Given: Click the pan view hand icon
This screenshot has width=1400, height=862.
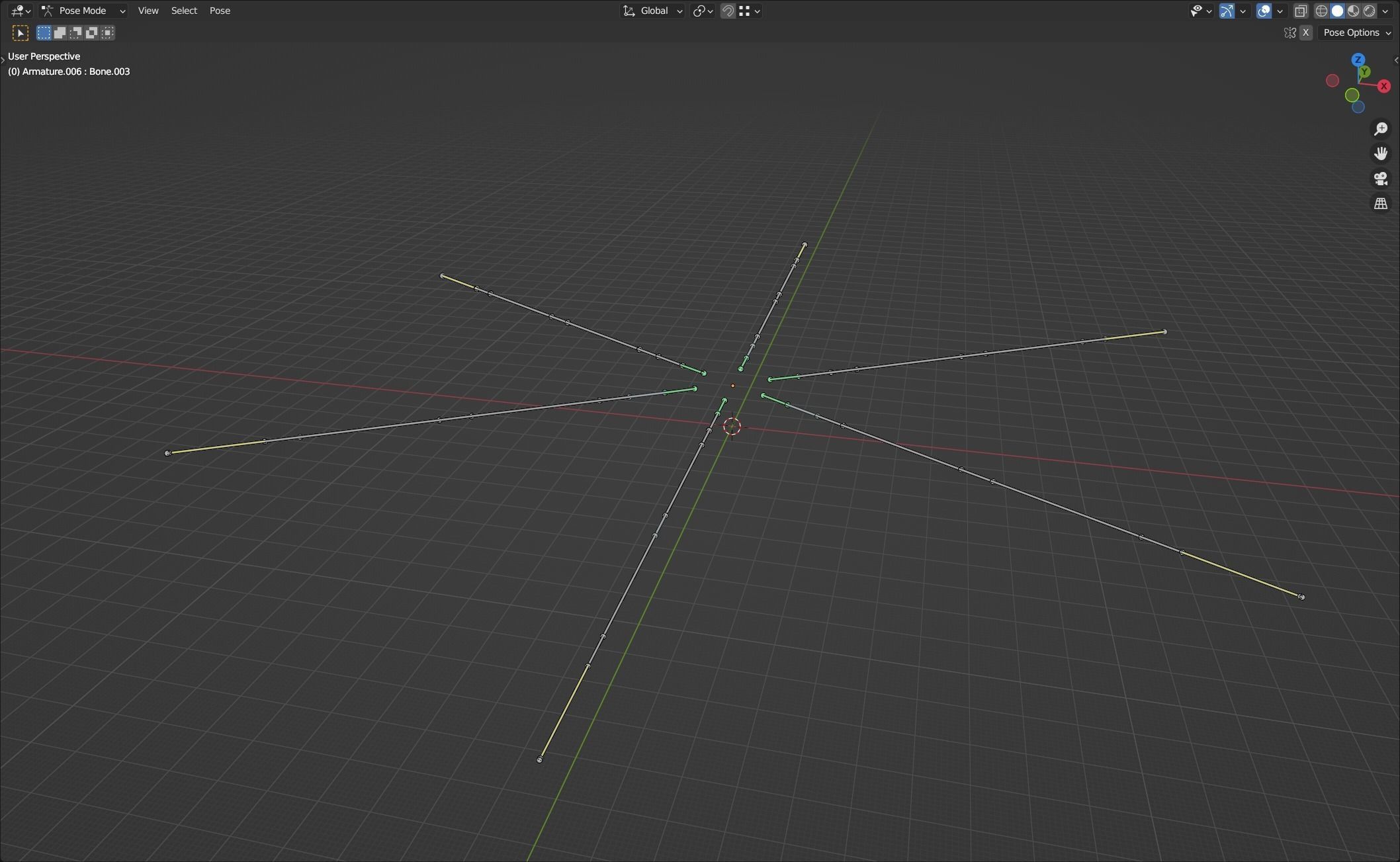Looking at the screenshot, I should point(1381,153).
